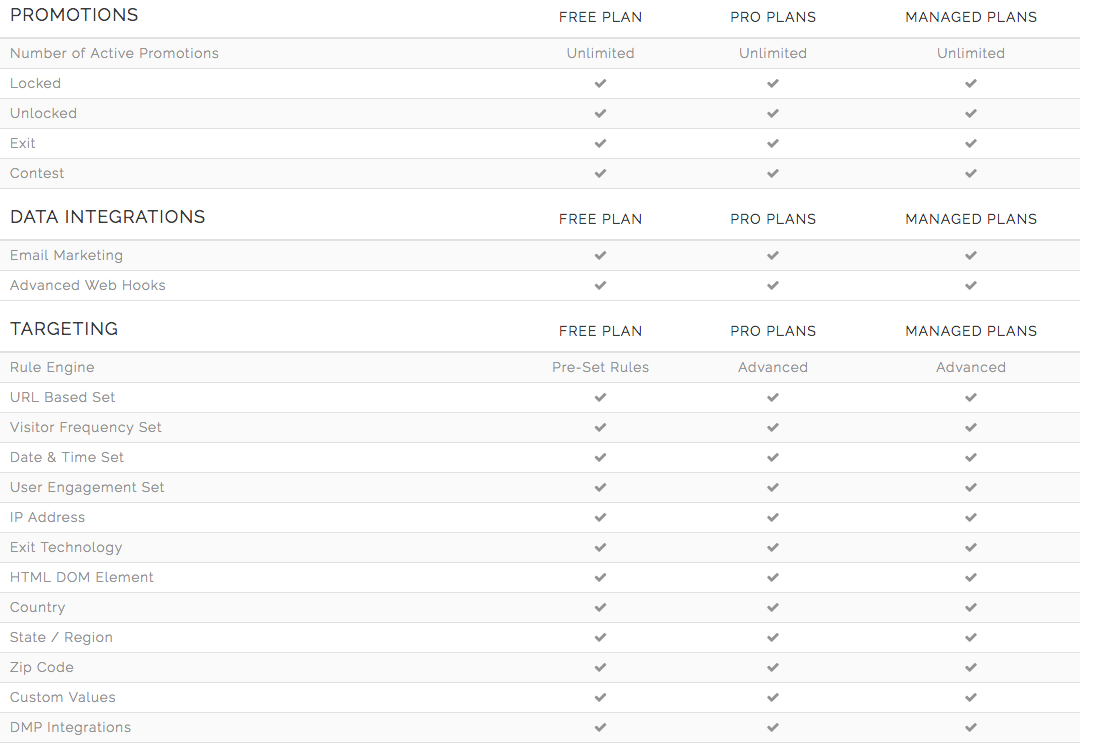Select the Promotions section heading
Screen dimensions: 1093x751
coord(74,15)
